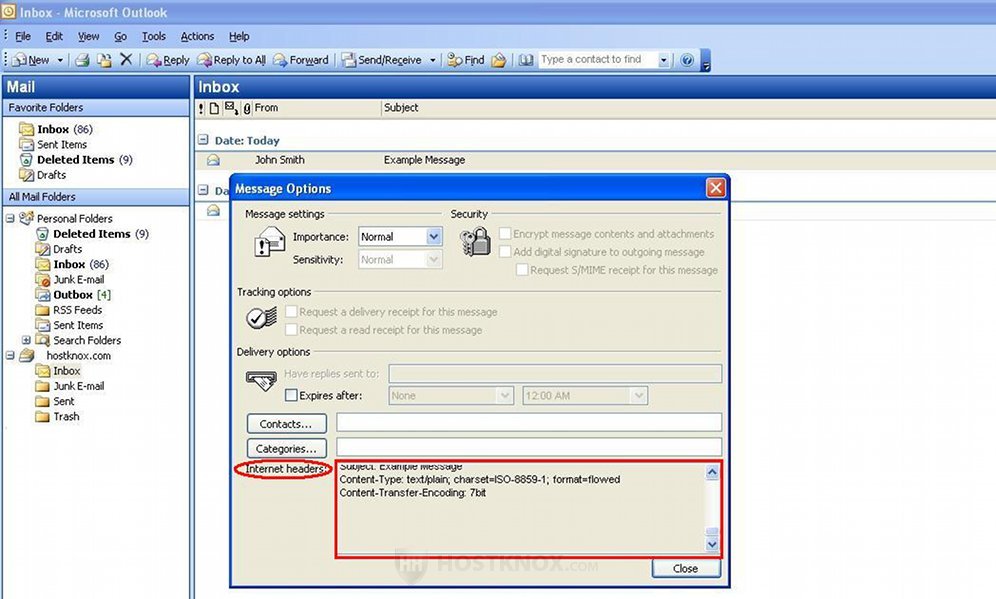Click the Have replies sent to field

555,374
